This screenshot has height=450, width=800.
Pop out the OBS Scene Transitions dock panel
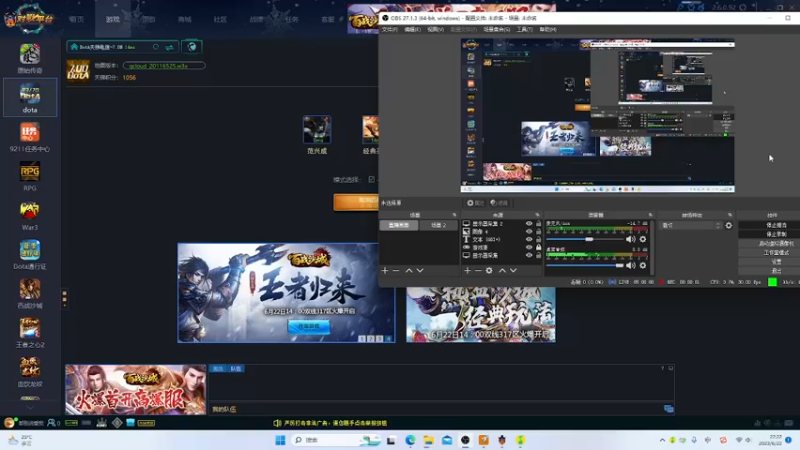tap(730, 215)
